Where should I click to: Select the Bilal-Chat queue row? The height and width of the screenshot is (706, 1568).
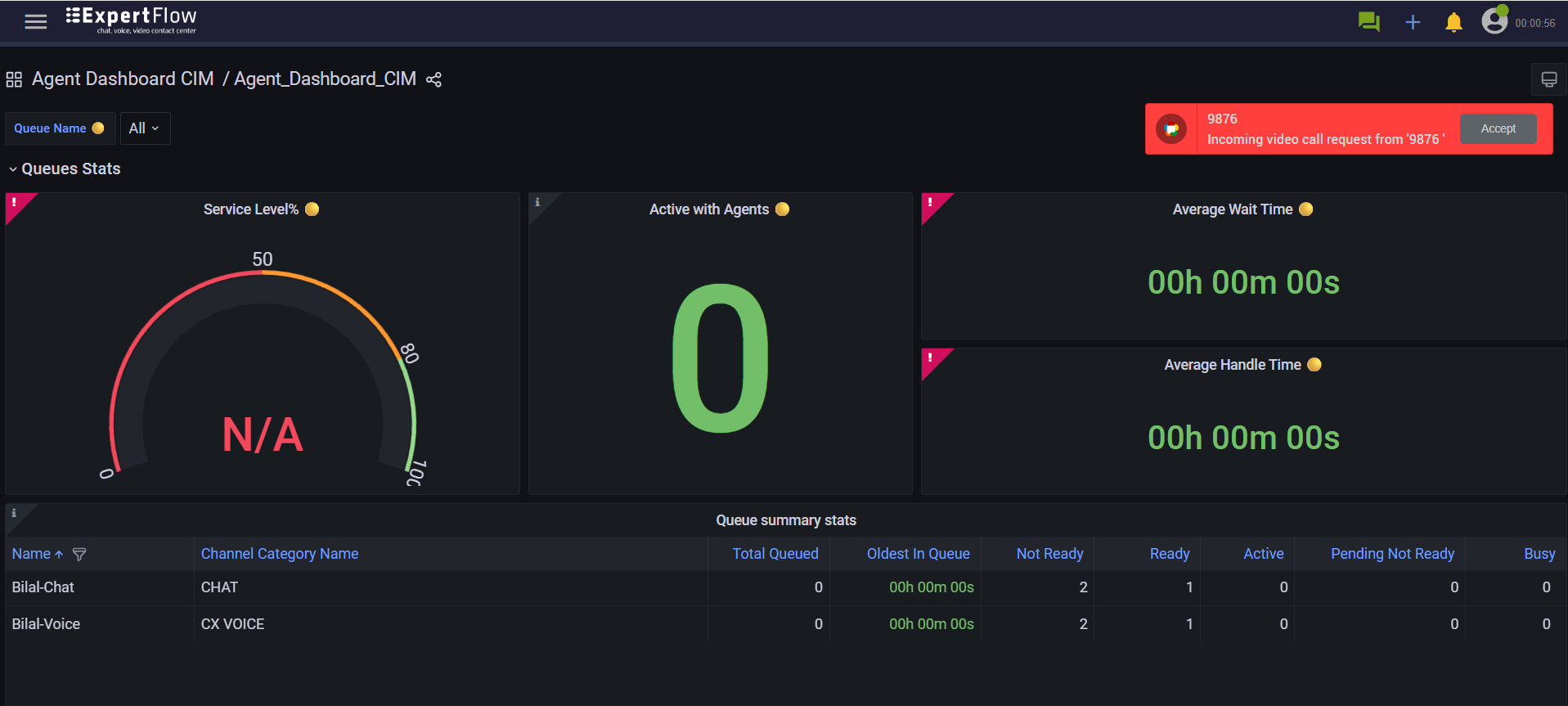(43, 587)
